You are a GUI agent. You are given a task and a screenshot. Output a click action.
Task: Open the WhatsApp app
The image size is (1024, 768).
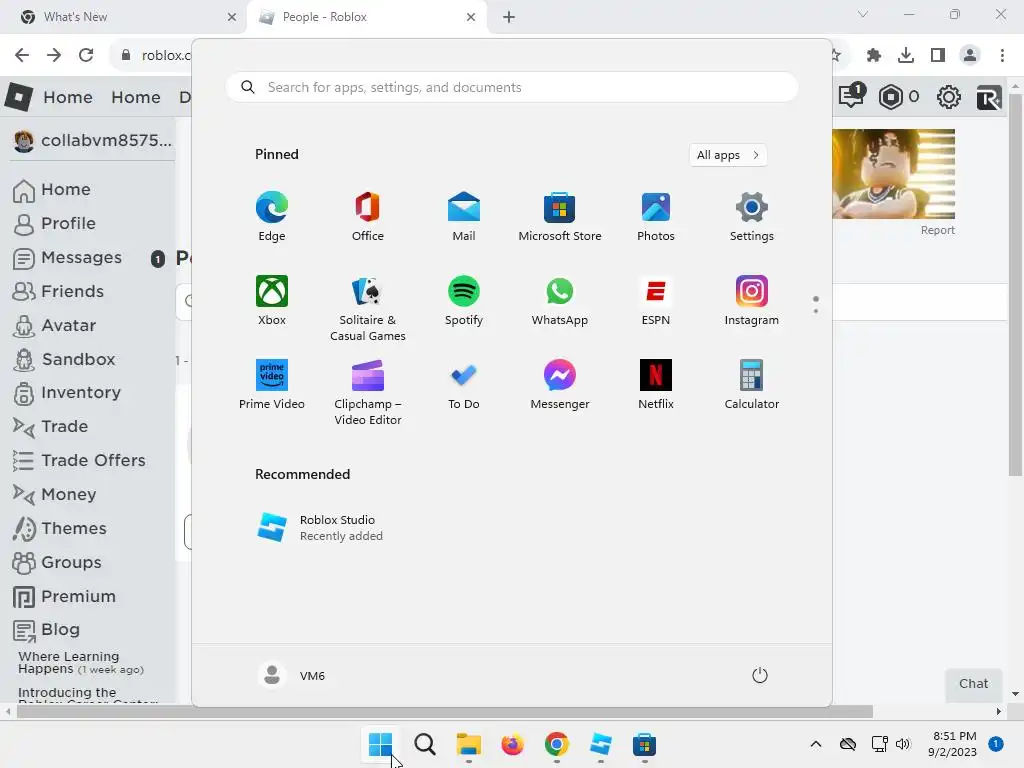[x=560, y=301]
